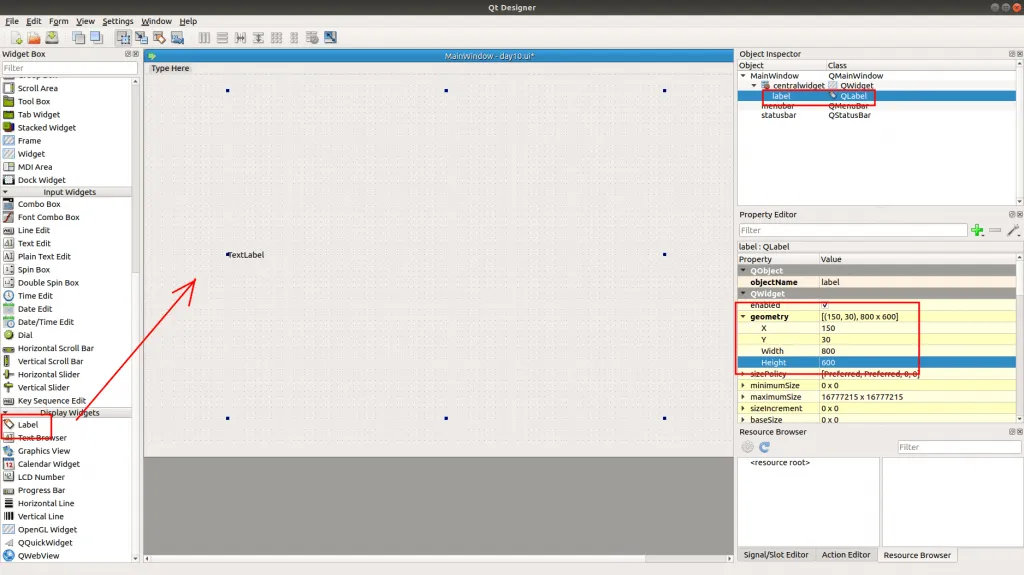Collapse the geometry property group
The width and height of the screenshot is (1024, 575).
743,317
